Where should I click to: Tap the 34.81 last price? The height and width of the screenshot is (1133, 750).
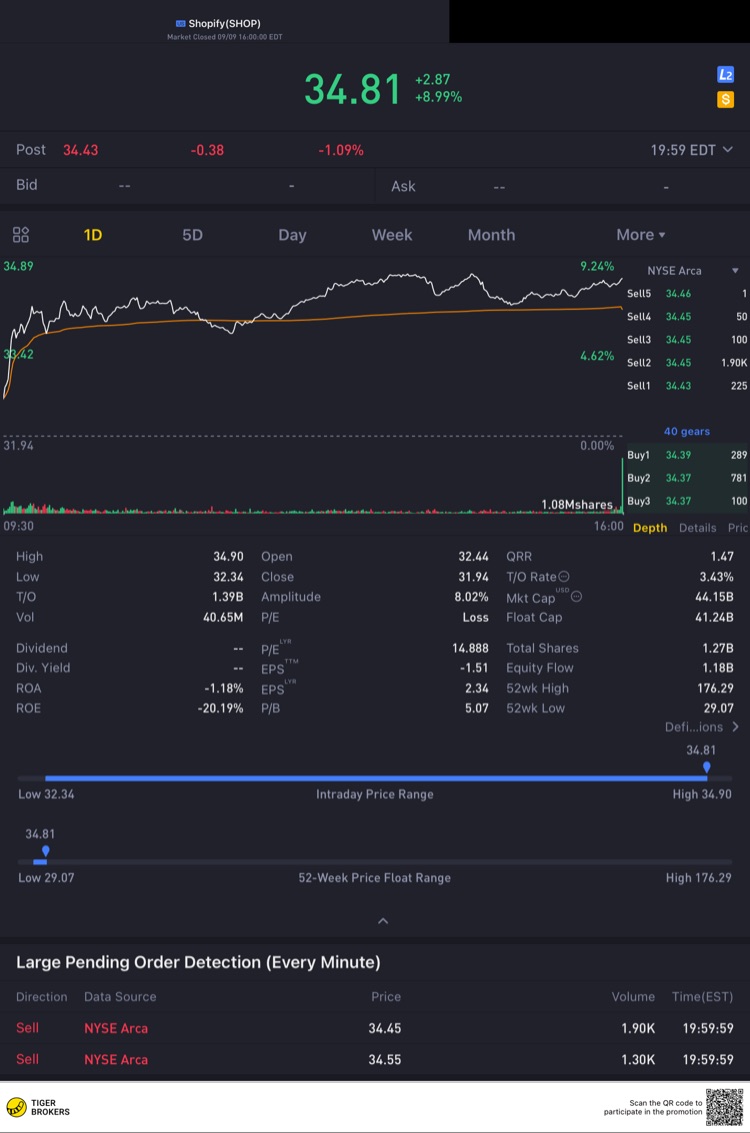tap(352, 90)
